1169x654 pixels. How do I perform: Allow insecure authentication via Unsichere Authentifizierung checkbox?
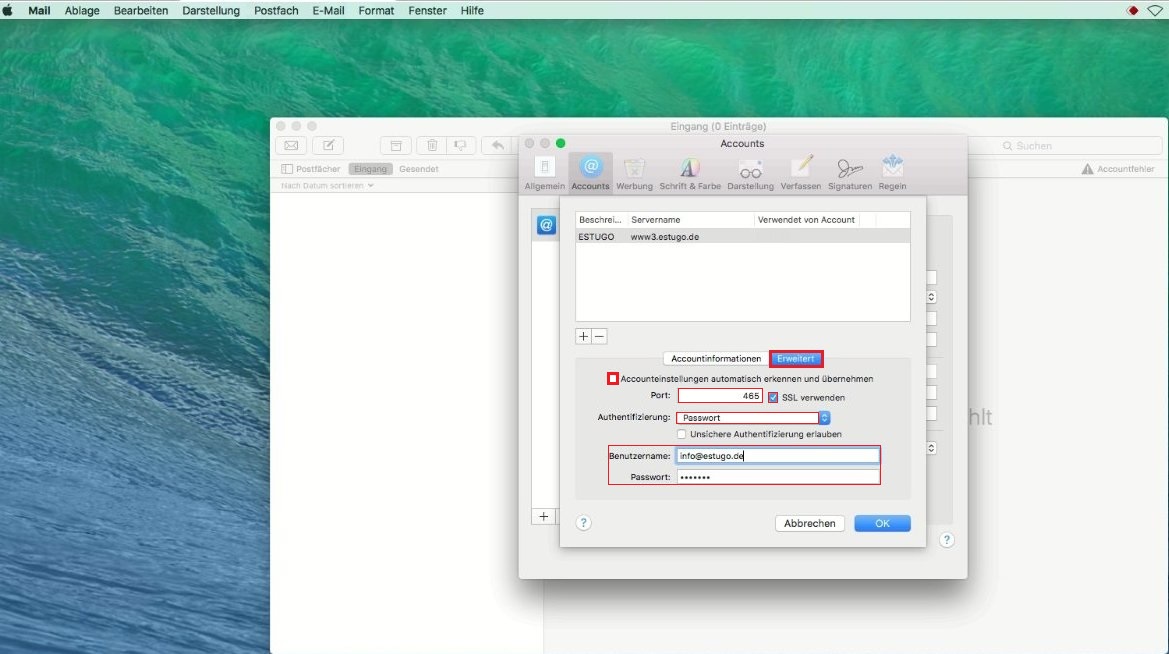tap(682, 434)
